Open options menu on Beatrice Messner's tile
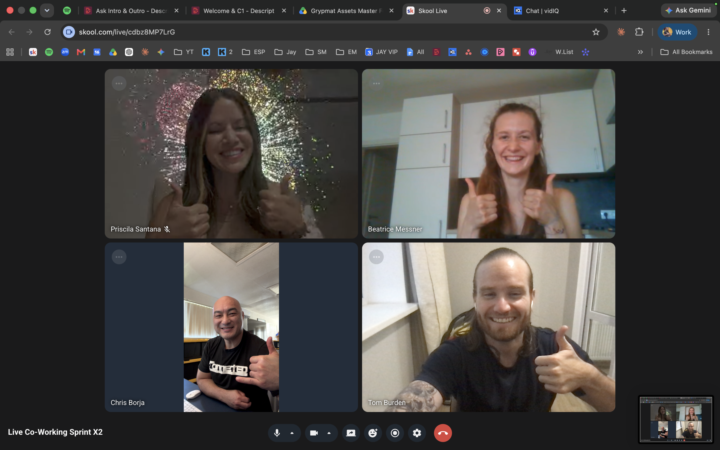 (x=376, y=84)
